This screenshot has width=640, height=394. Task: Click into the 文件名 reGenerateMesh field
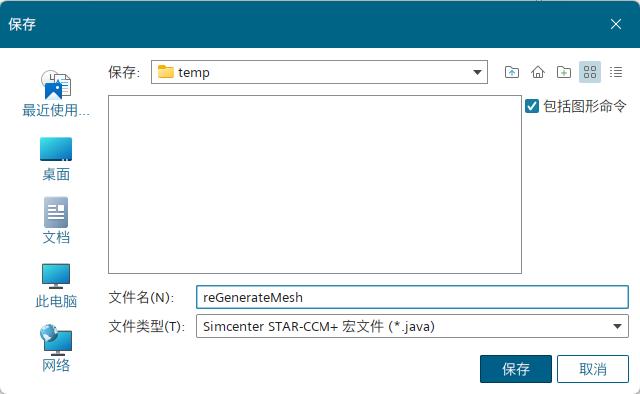point(412,297)
